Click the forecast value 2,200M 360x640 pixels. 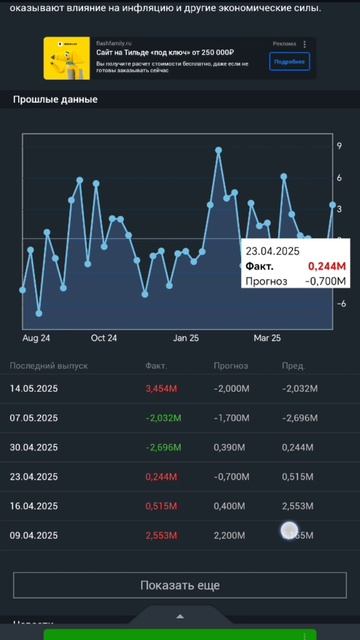pos(229,536)
